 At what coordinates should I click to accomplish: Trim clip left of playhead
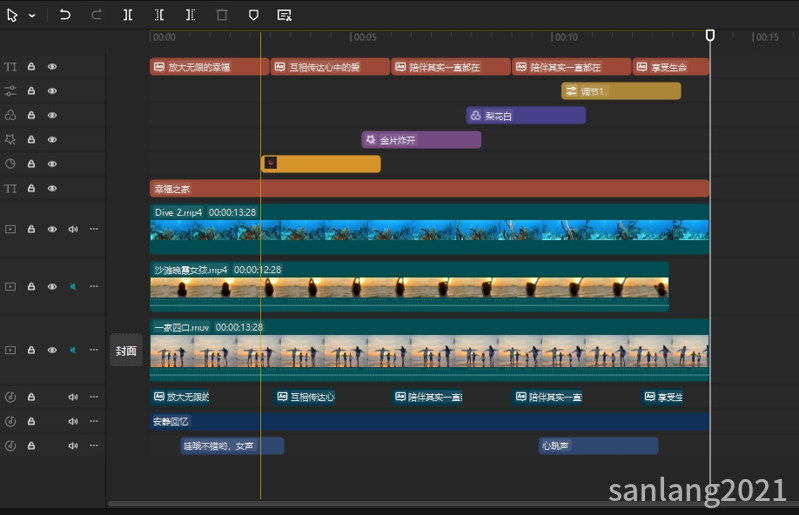pyautogui.click(x=159, y=15)
